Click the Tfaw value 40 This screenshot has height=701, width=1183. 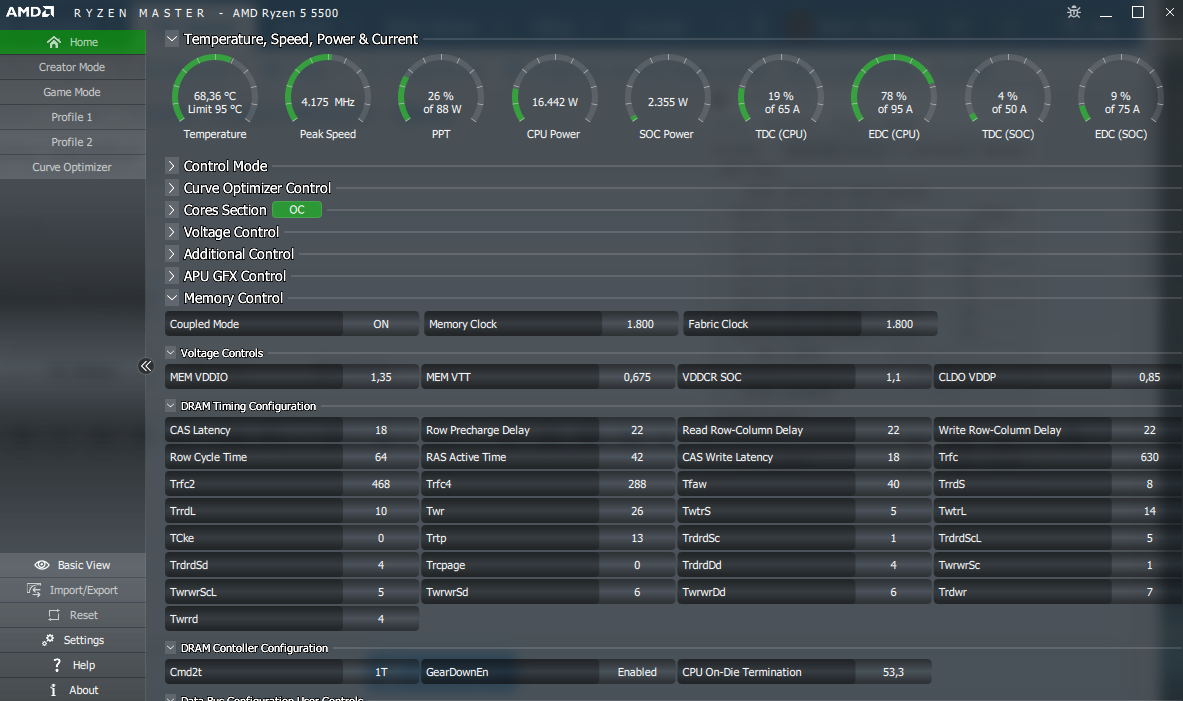click(893, 484)
